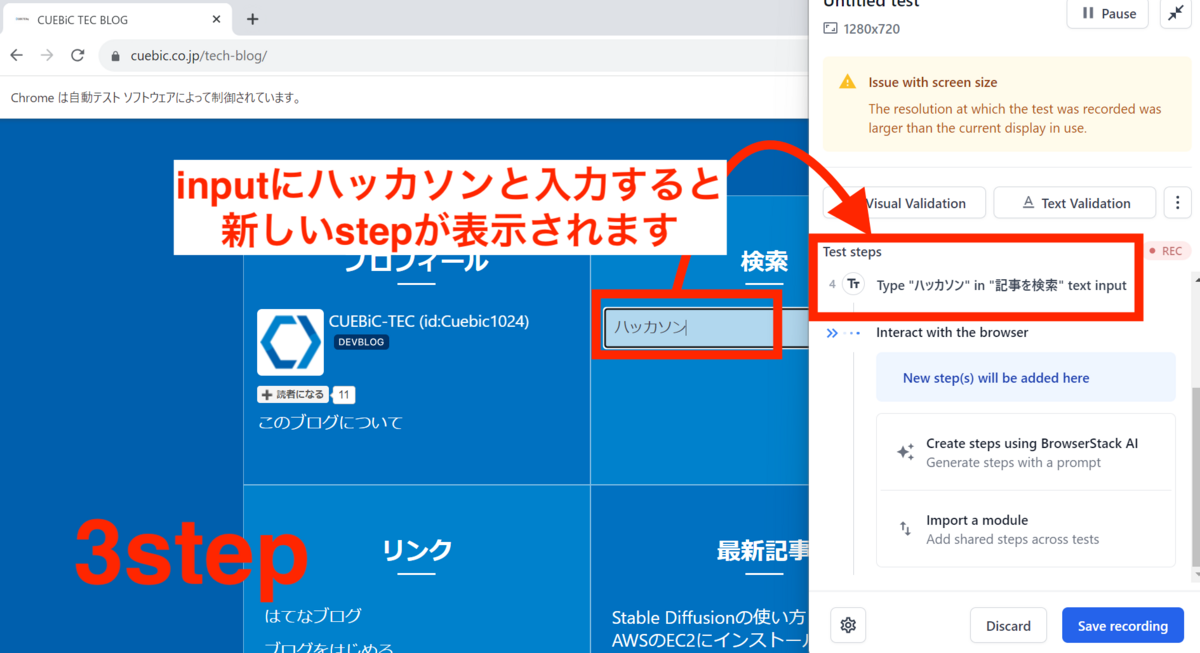1200x653 pixels.
Task: Add a Text Validation step
Action: coord(1074,203)
